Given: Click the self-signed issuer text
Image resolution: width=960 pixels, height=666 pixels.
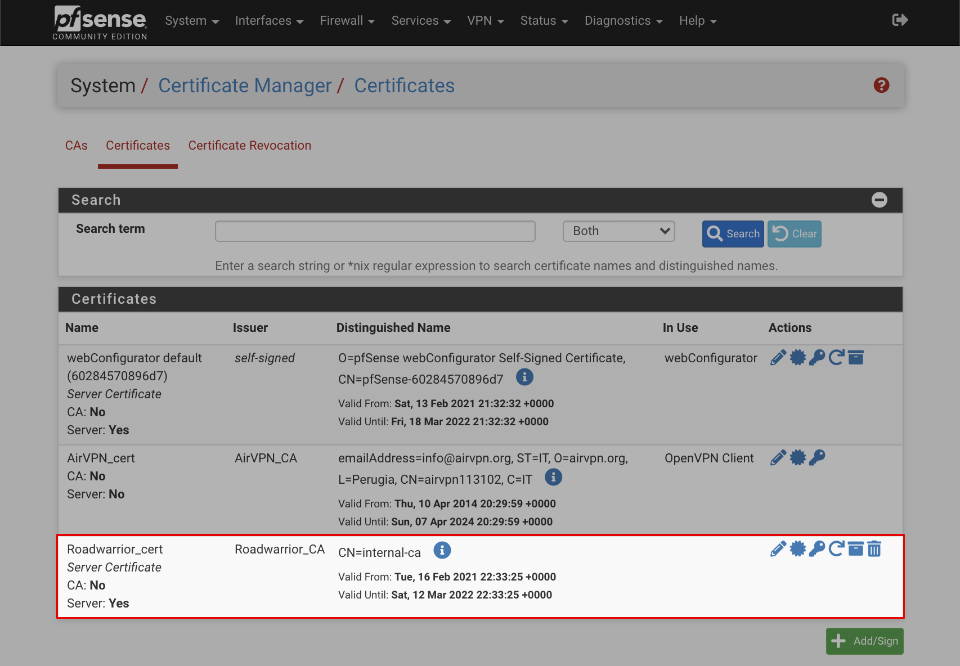Looking at the screenshot, I should (264, 357).
